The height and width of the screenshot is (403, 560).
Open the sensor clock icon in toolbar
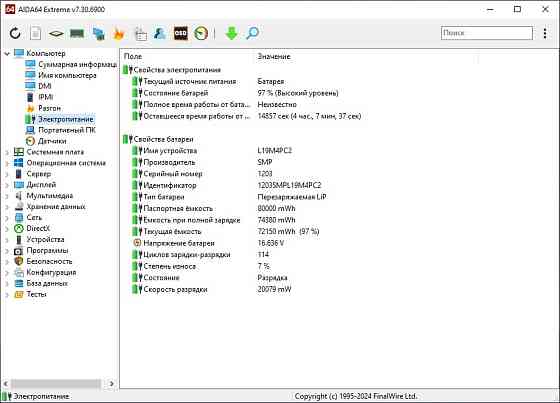(201, 33)
